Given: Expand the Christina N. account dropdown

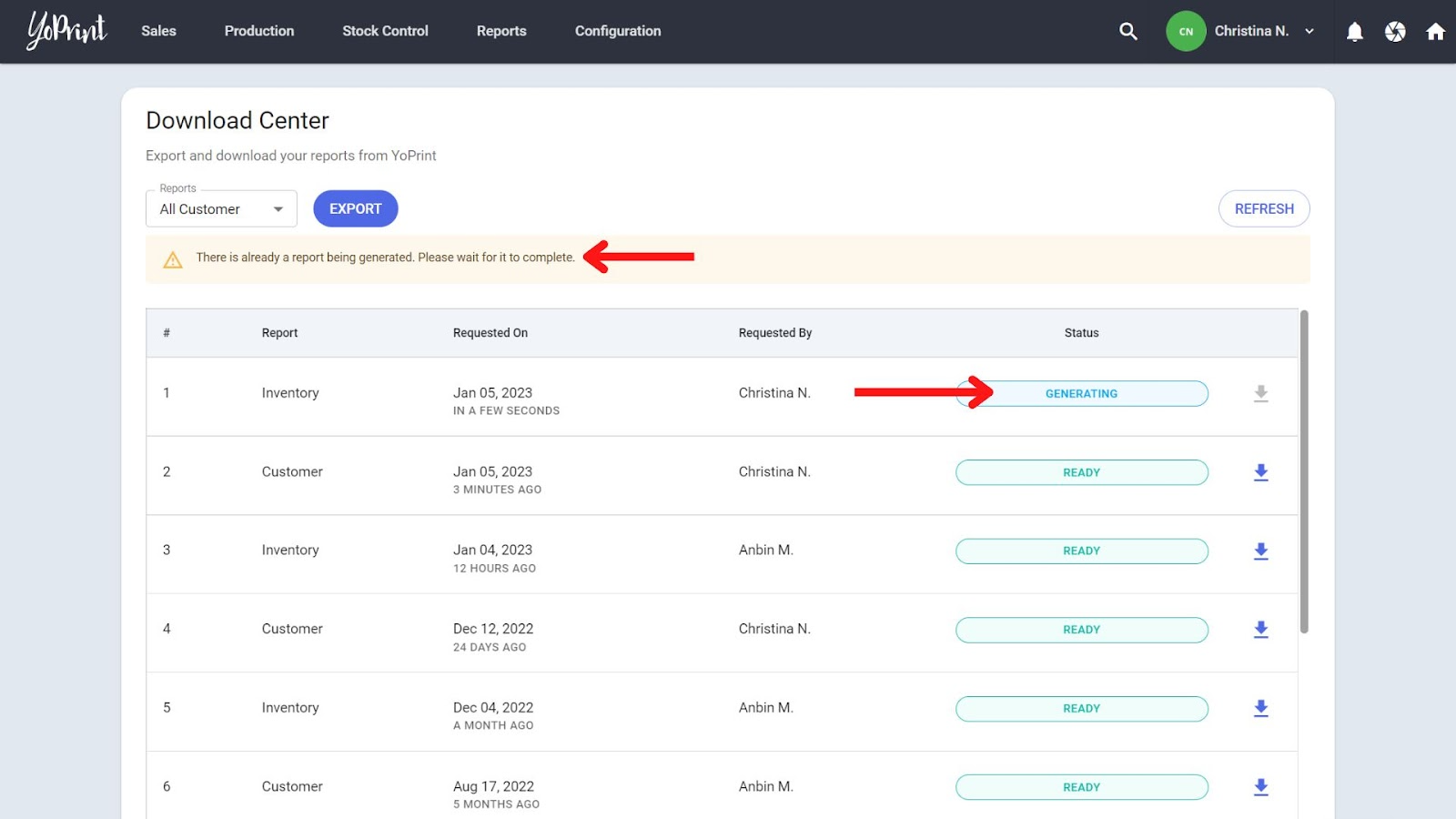Looking at the screenshot, I should point(1264,31).
